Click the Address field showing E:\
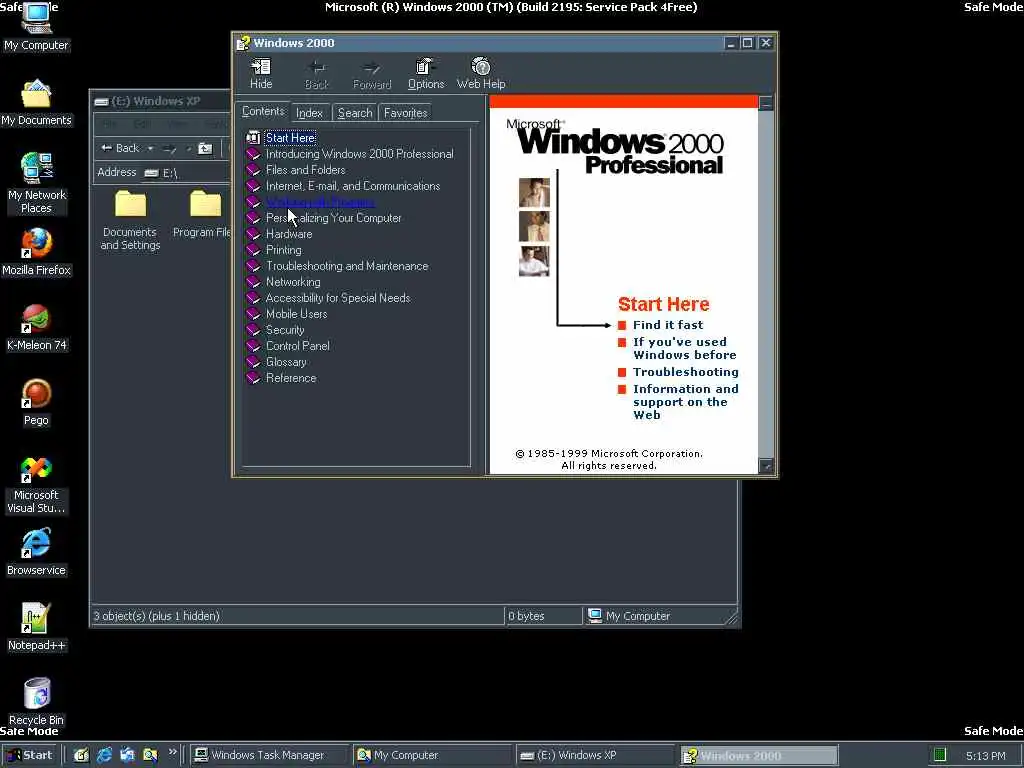The image size is (1024, 768). [x=186, y=172]
